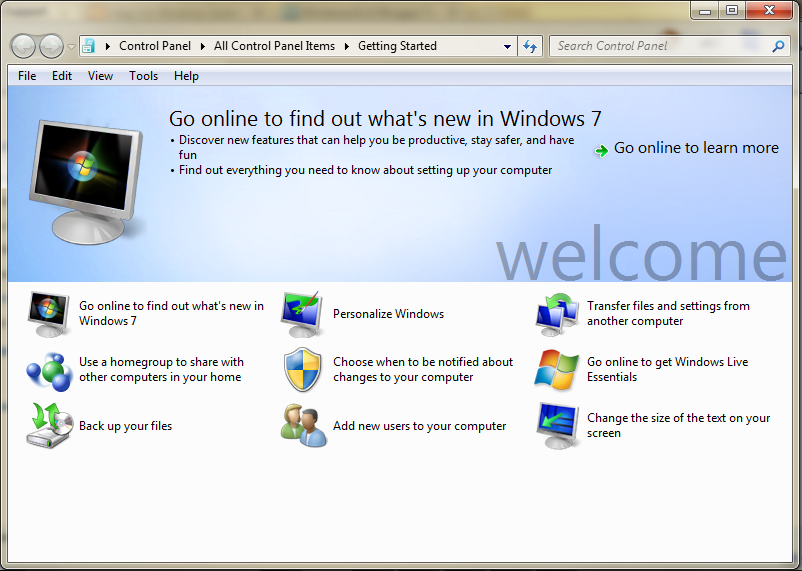The width and height of the screenshot is (802, 571).
Task: Select Go online to get Windows Live Essentials
Action: point(667,369)
